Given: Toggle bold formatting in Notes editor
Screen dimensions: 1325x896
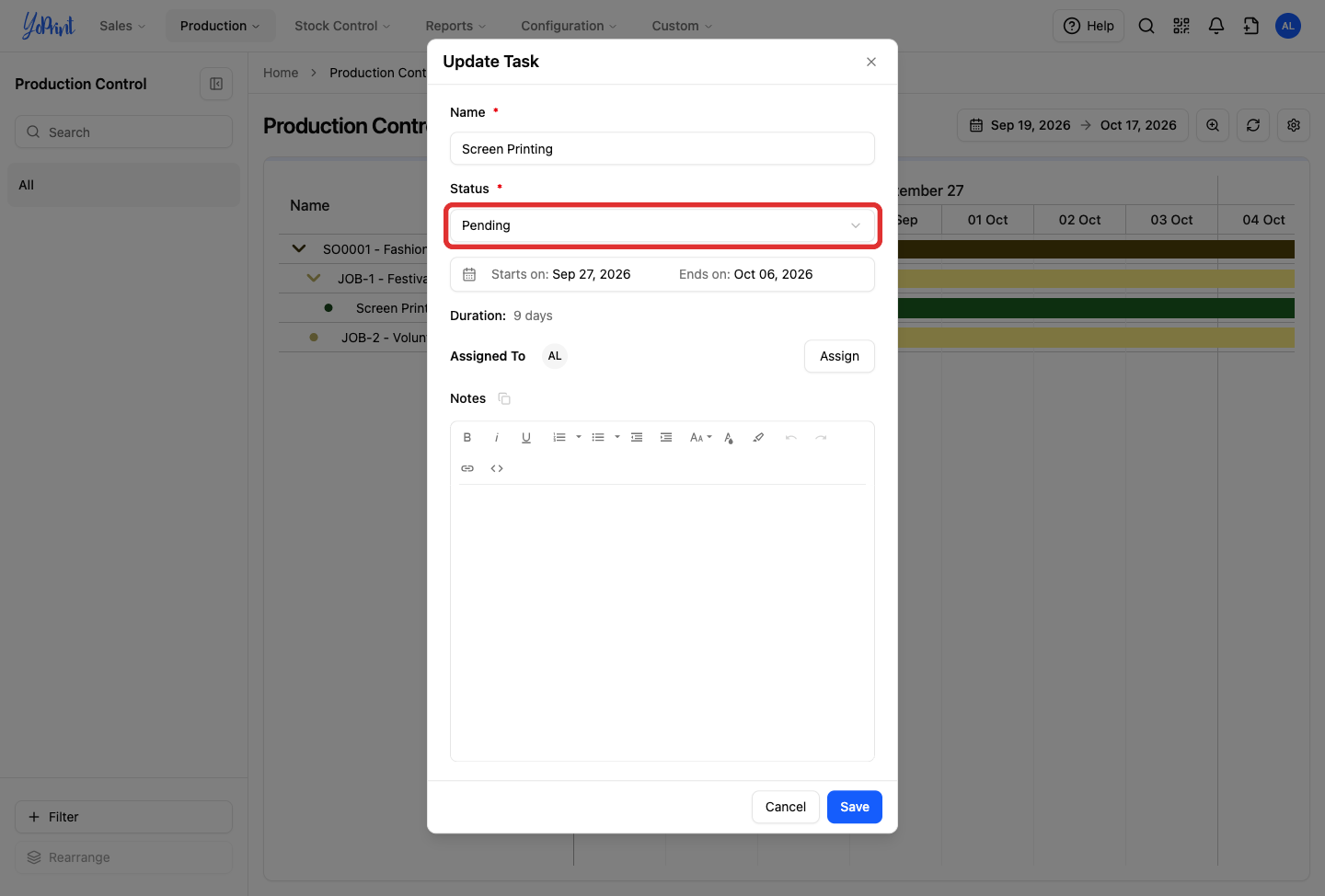Looking at the screenshot, I should click(467, 438).
